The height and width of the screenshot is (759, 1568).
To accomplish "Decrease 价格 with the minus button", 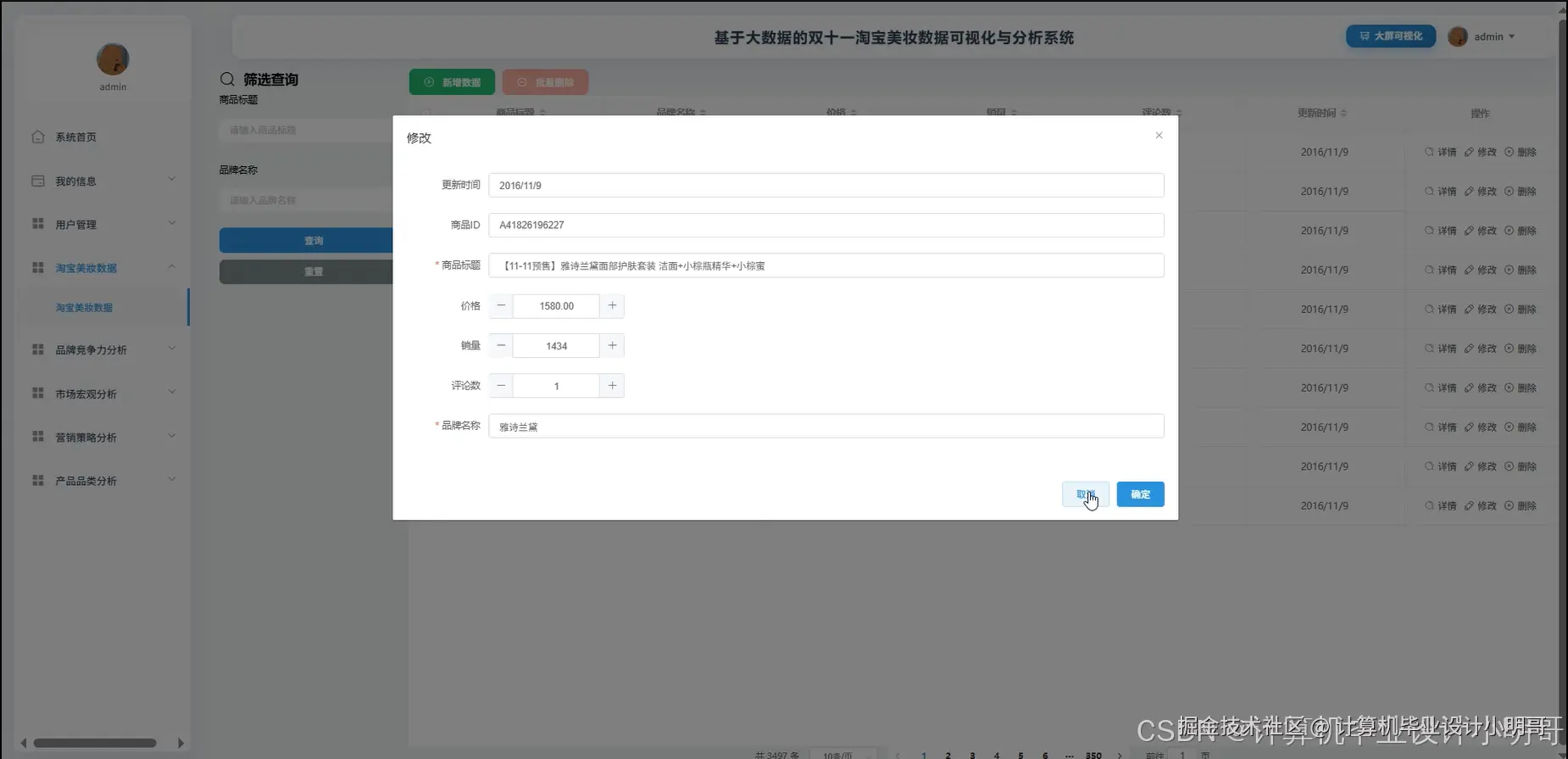I will coord(501,306).
